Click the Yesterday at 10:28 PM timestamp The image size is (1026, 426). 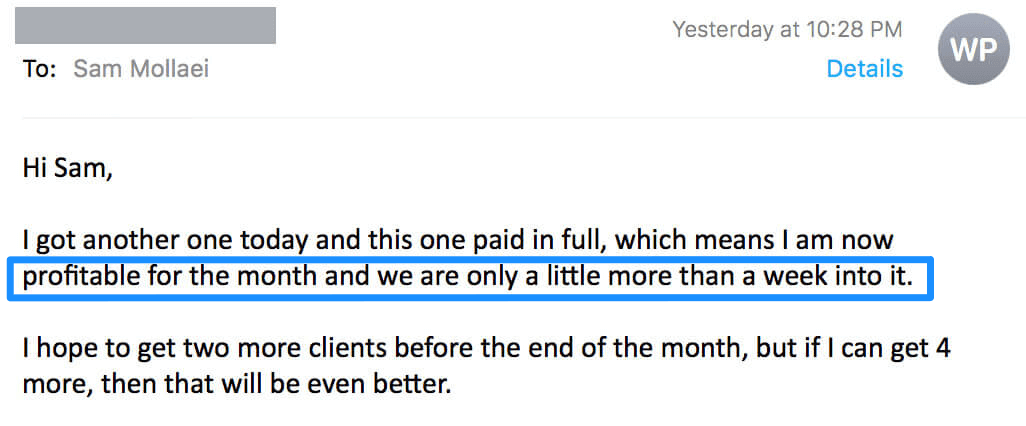[788, 29]
